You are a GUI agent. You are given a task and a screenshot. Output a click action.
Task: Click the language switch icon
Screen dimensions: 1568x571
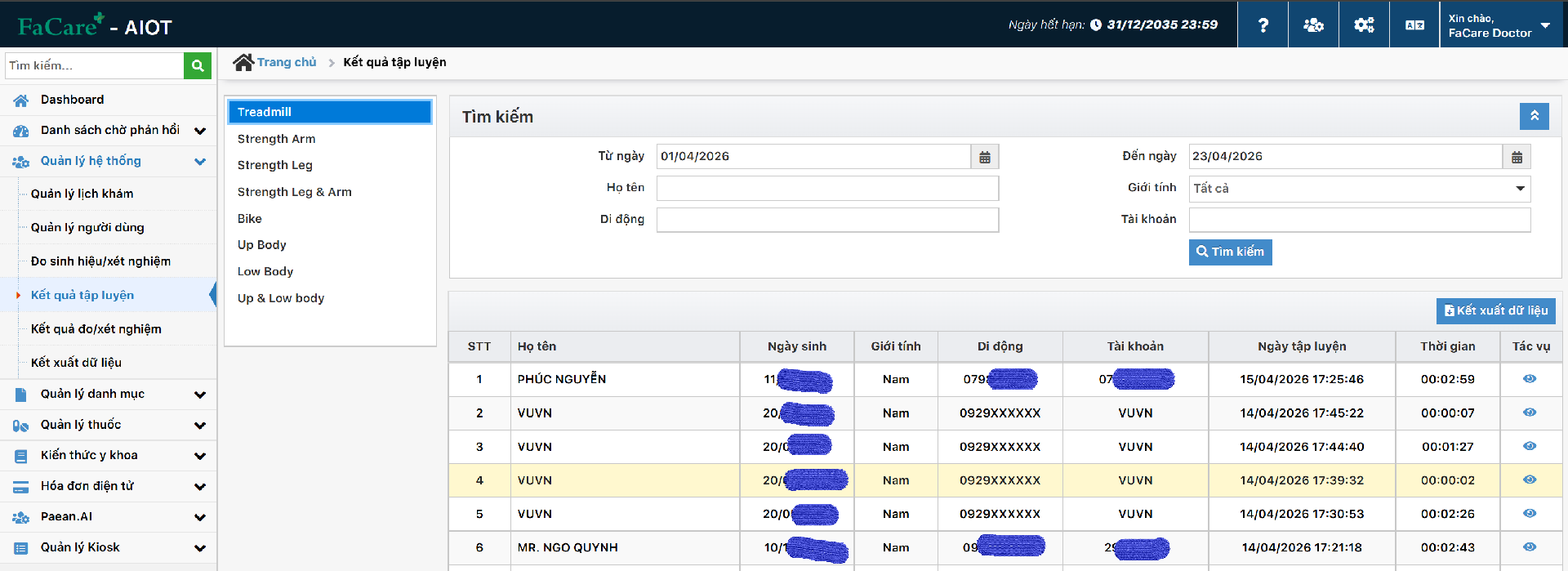[1414, 25]
